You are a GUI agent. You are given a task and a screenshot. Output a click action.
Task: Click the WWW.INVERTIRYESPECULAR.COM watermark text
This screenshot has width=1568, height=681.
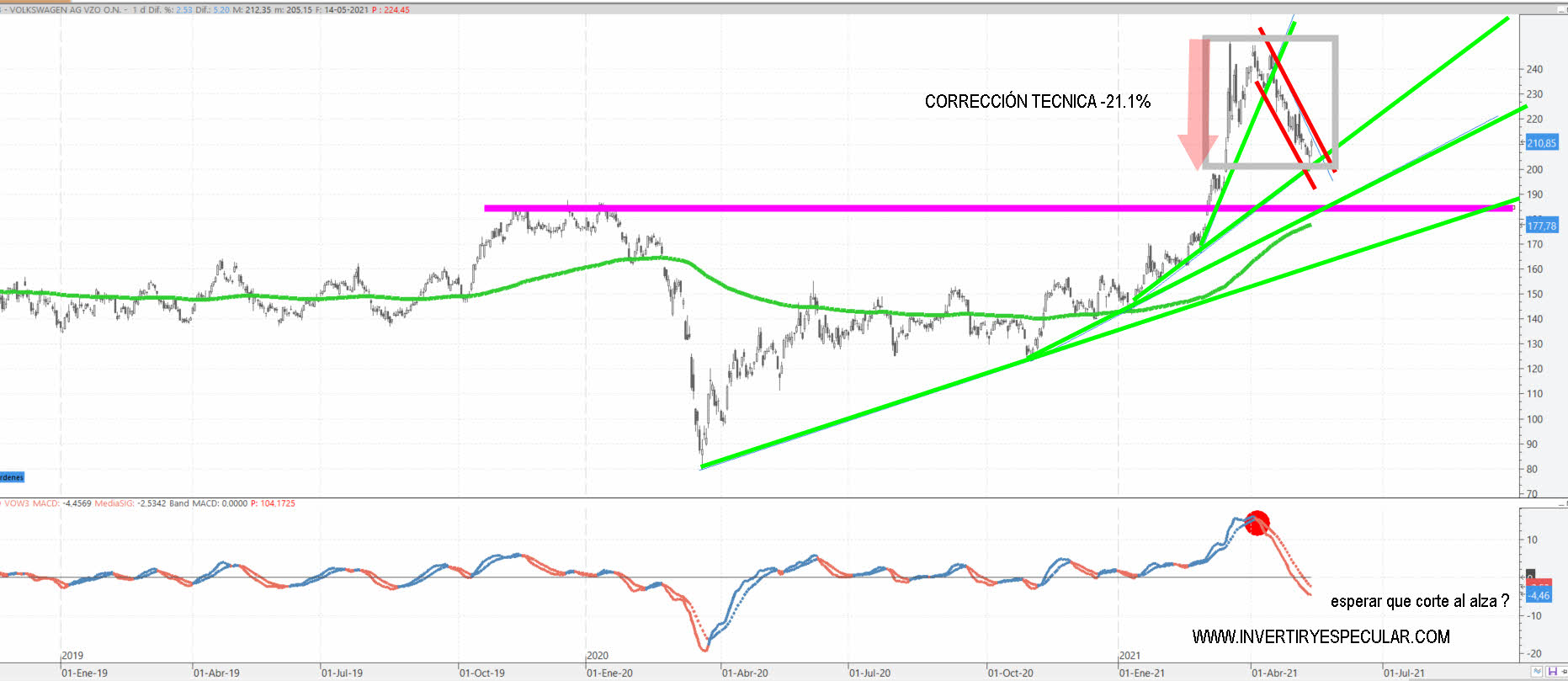1320,637
